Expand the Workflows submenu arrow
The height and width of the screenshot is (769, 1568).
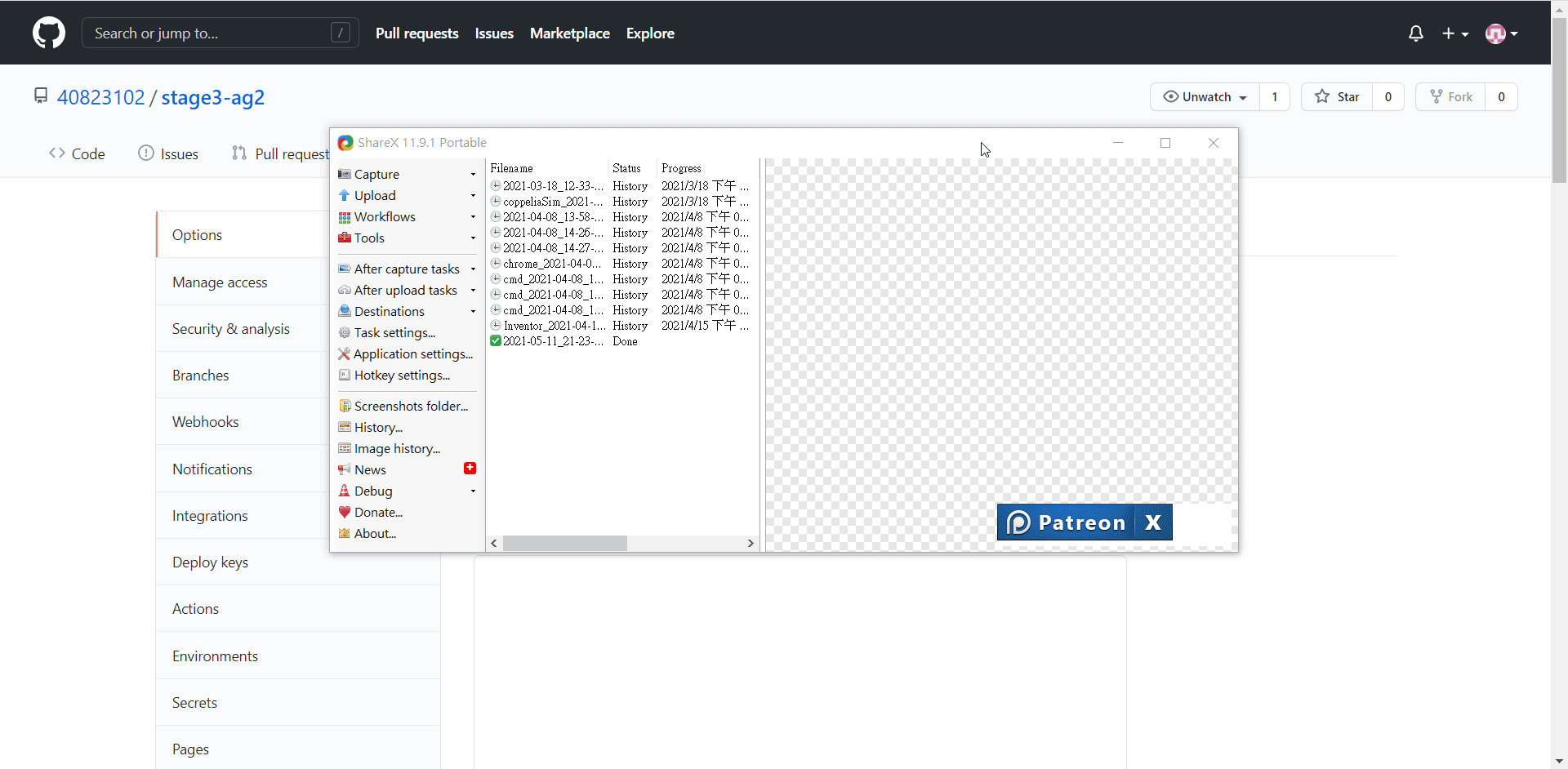coord(473,216)
